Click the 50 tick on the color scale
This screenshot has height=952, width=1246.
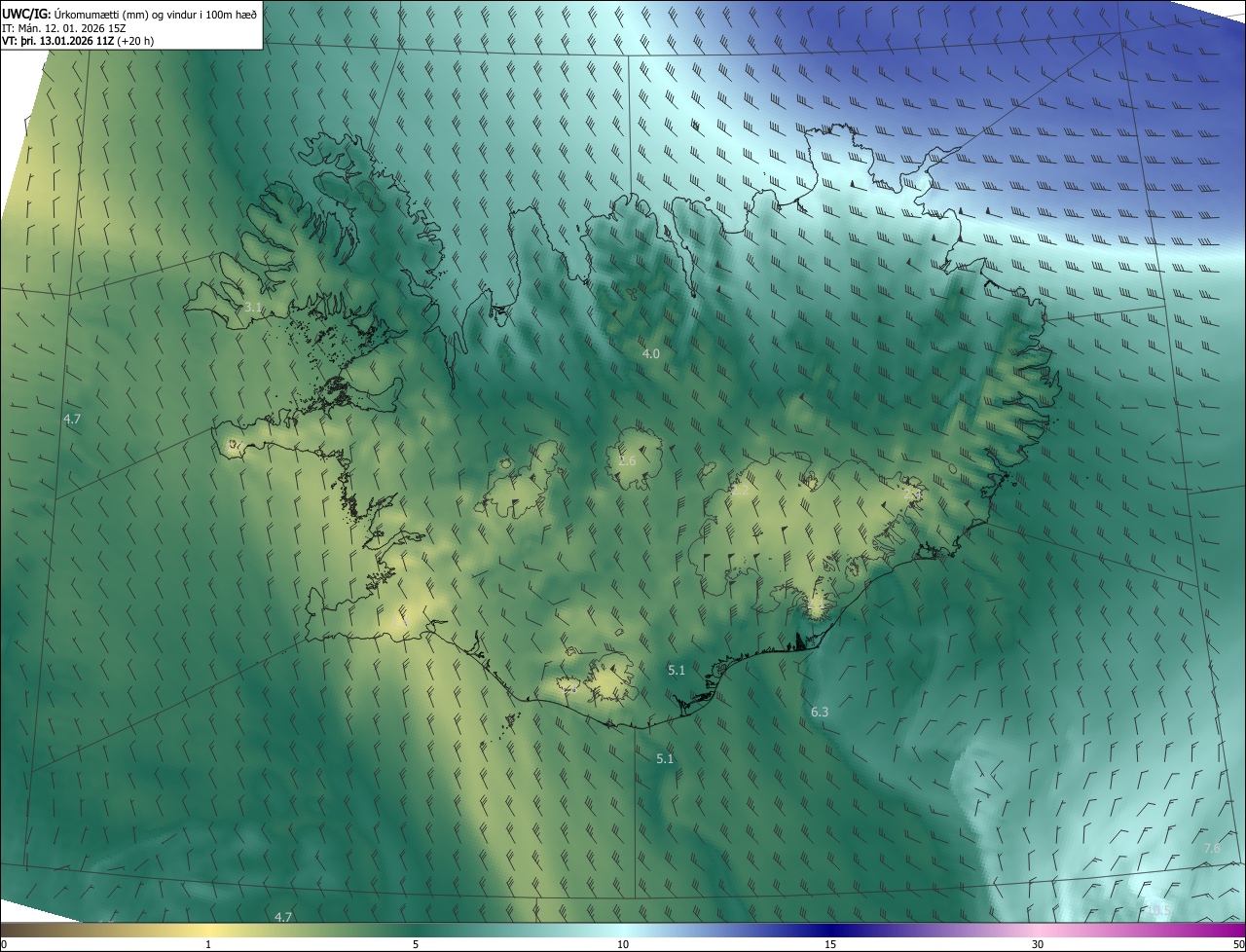[x=1238, y=944]
